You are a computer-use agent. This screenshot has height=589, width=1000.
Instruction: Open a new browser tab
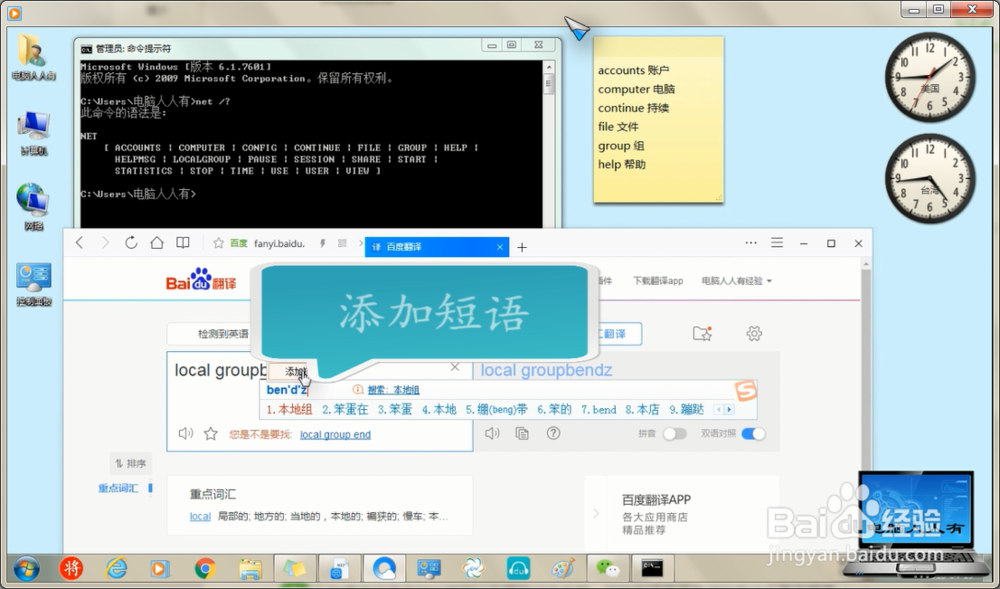pos(522,247)
